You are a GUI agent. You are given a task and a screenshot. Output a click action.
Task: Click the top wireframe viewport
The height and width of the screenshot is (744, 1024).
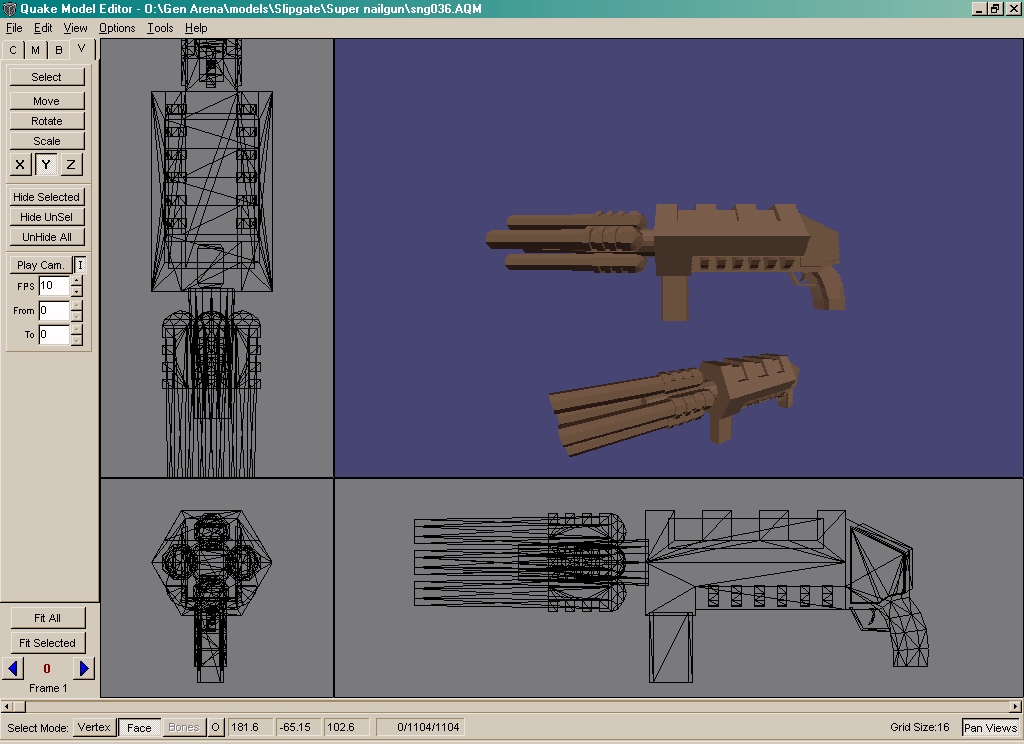click(x=217, y=258)
